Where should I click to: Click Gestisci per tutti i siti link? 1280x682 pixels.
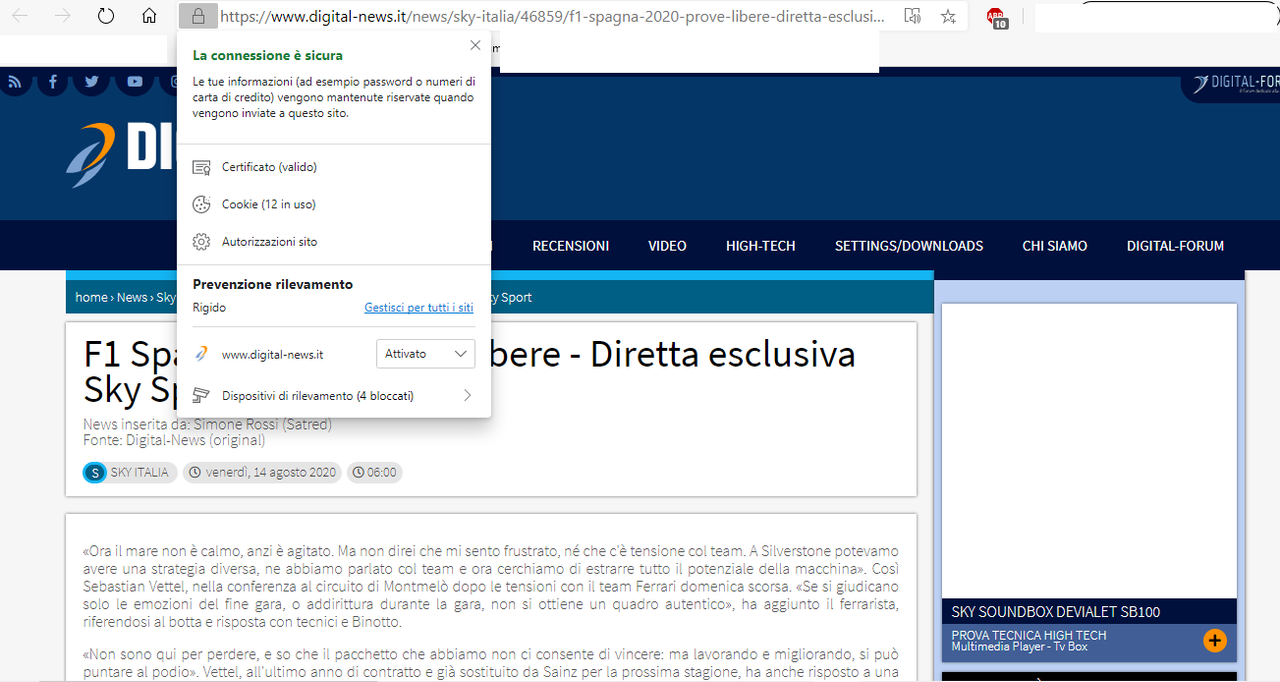point(419,308)
